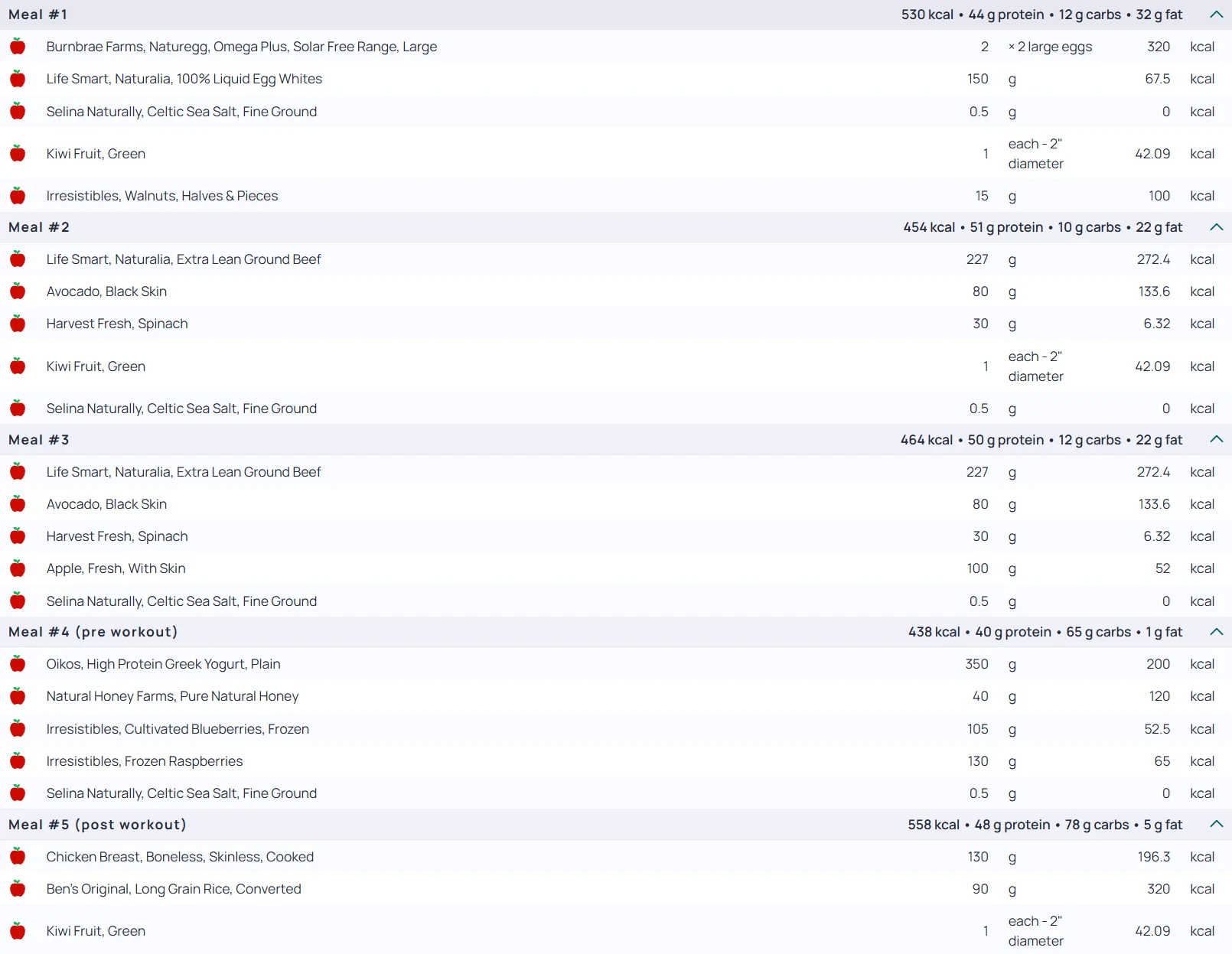Click the "52" kcal value for Apple, Fresh

pos(1163,568)
